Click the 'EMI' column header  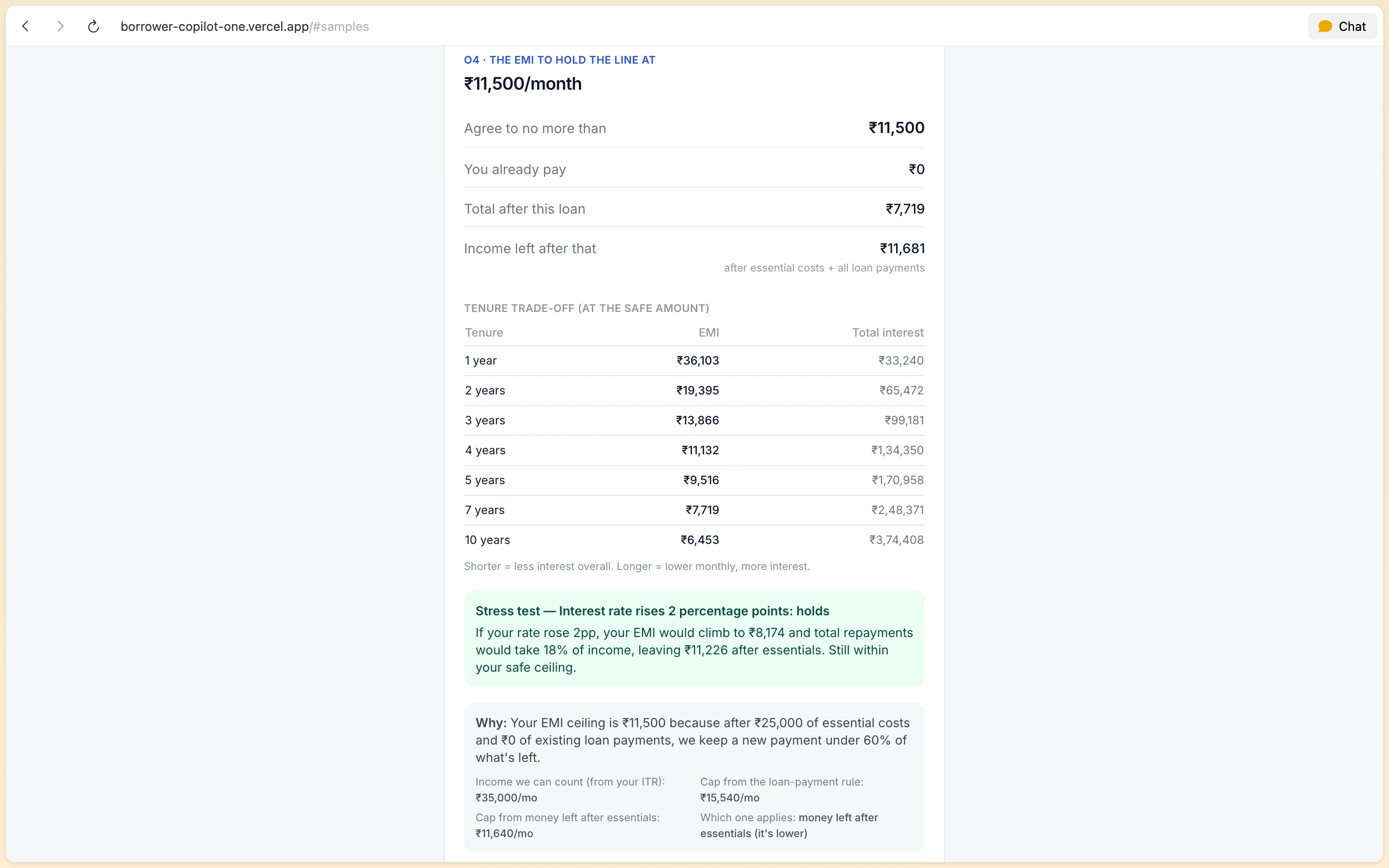709,333
